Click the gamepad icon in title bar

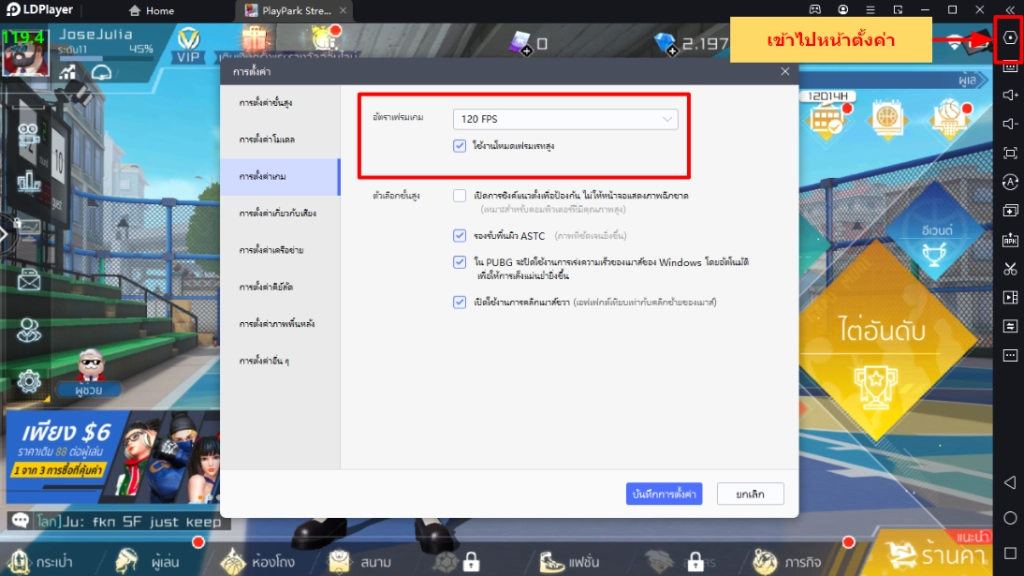[815, 10]
